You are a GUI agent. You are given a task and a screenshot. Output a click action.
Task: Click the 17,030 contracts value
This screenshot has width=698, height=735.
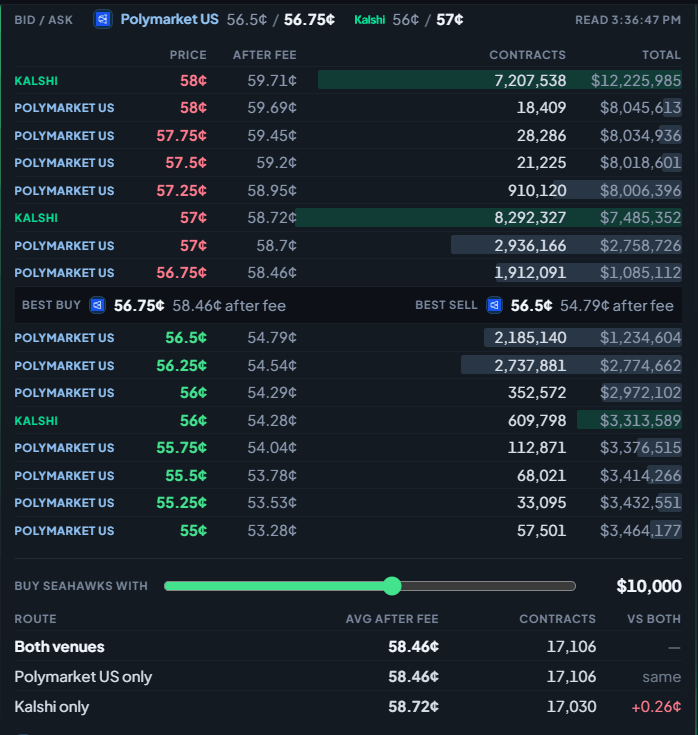click(x=571, y=707)
